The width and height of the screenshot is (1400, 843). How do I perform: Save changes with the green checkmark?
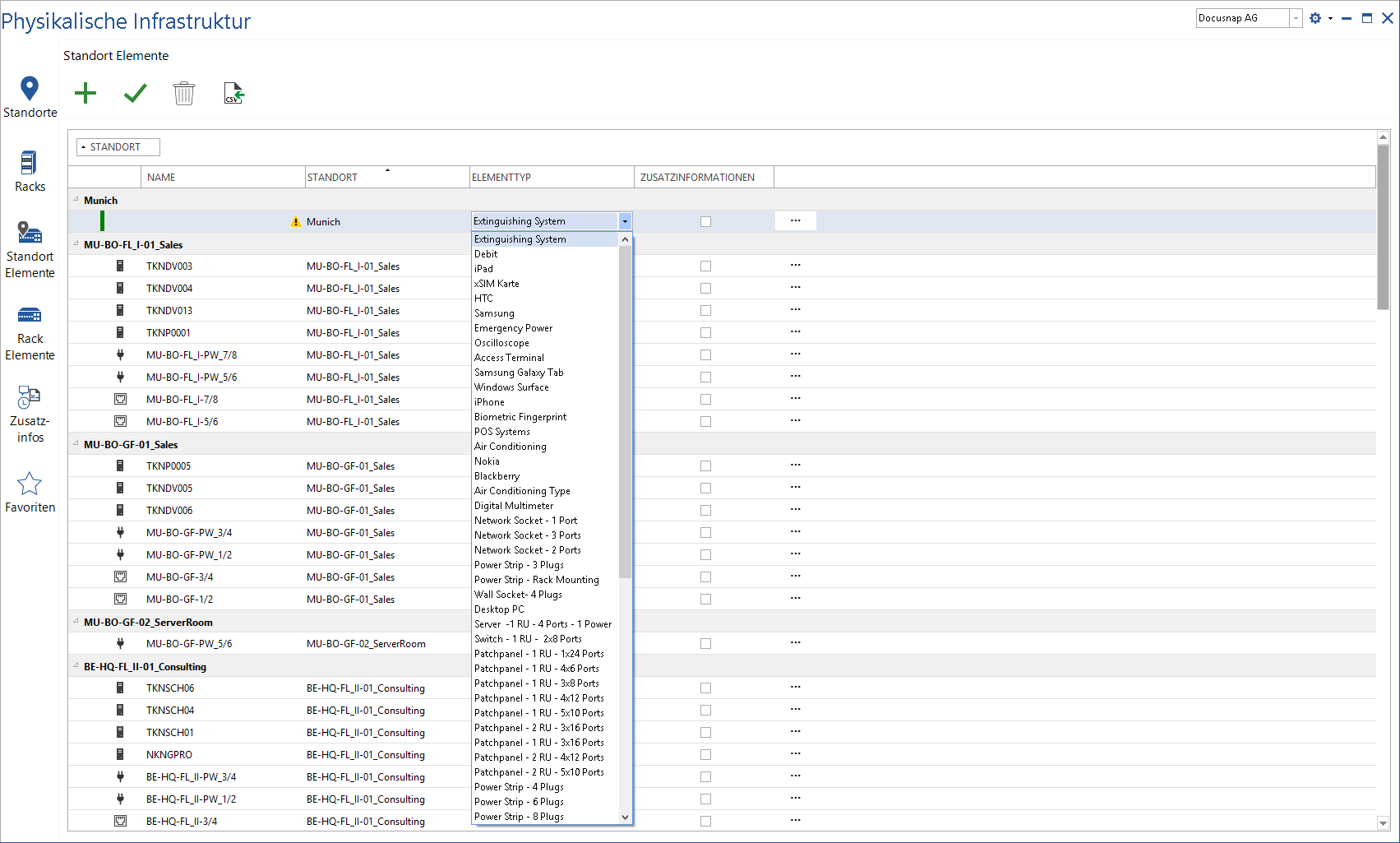135,93
